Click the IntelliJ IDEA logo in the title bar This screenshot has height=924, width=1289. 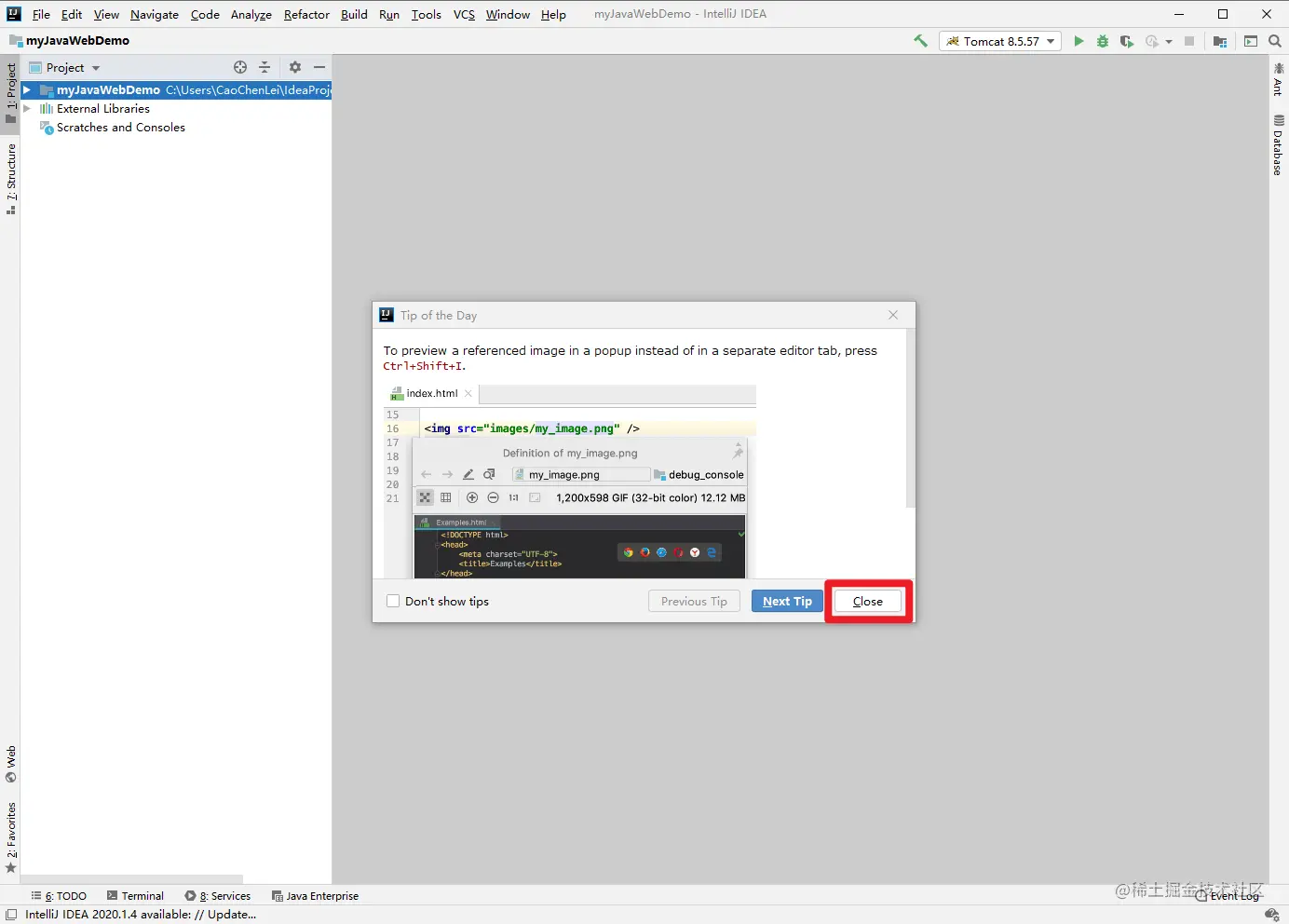pos(13,14)
